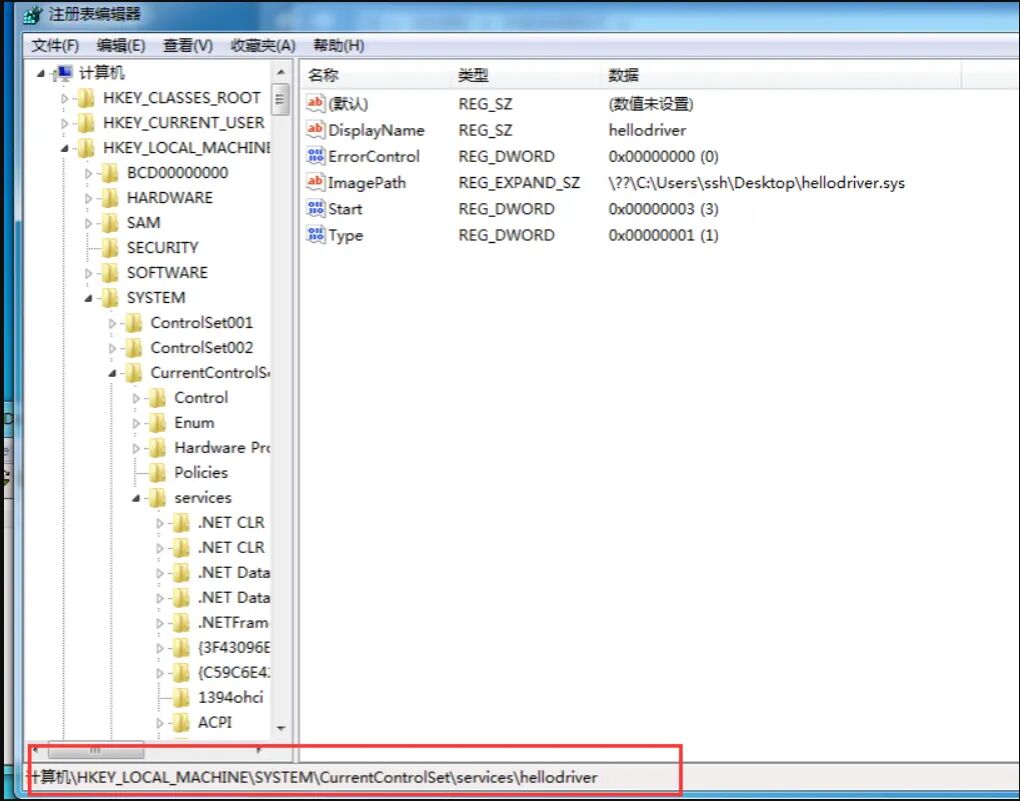This screenshot has height=801, width=1020.
Task: Click the REG_EXPAND_SZ type cell
Action: click(x=518, y=183)
